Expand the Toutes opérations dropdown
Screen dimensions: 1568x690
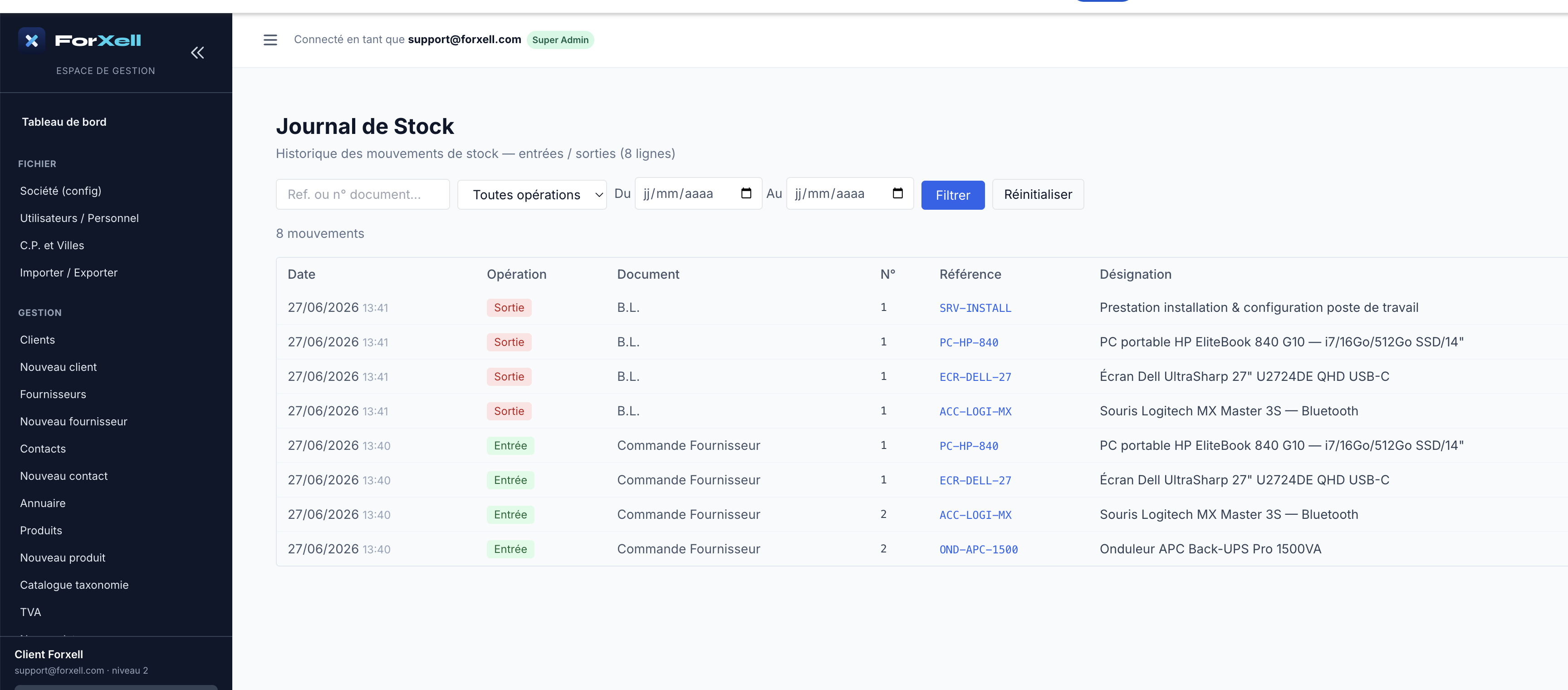[x=532, y=195]
